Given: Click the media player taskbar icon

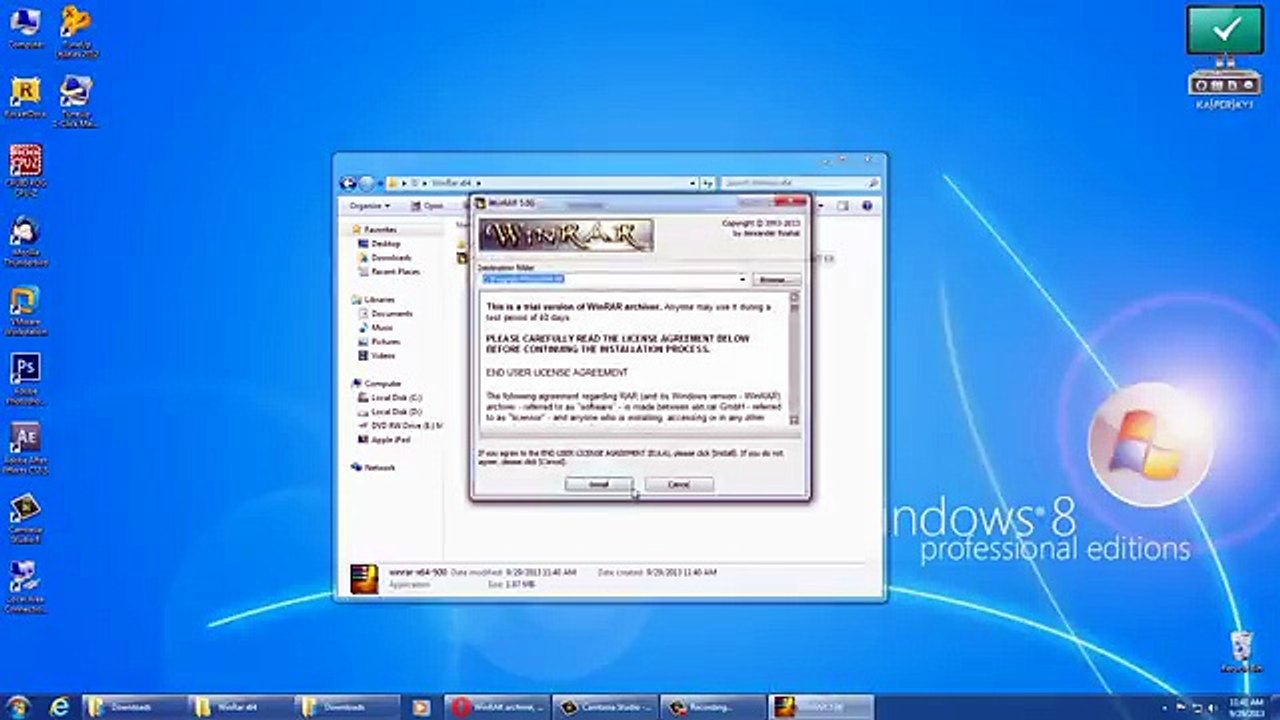Looking at the screenshot, I should point(421,707).
